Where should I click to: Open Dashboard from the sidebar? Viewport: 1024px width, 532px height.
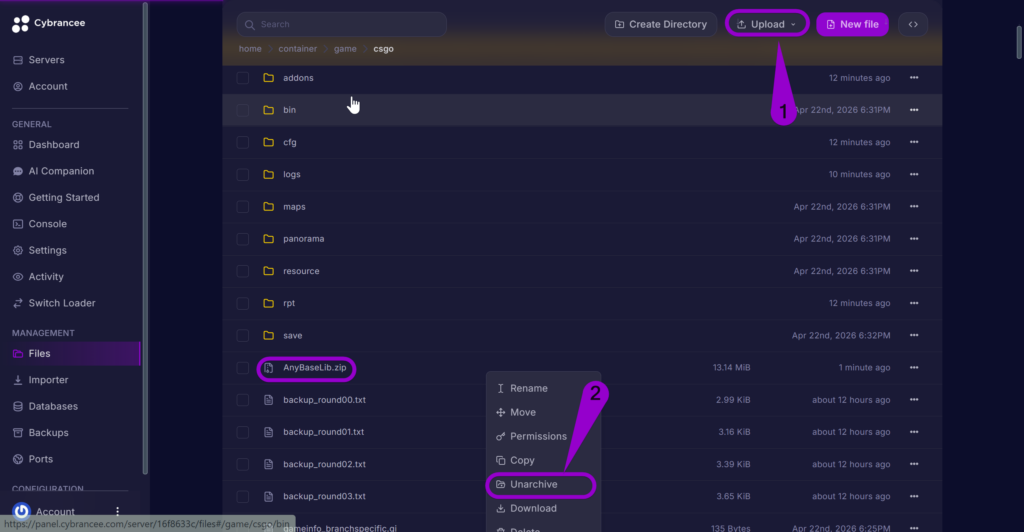coord(46,145)
